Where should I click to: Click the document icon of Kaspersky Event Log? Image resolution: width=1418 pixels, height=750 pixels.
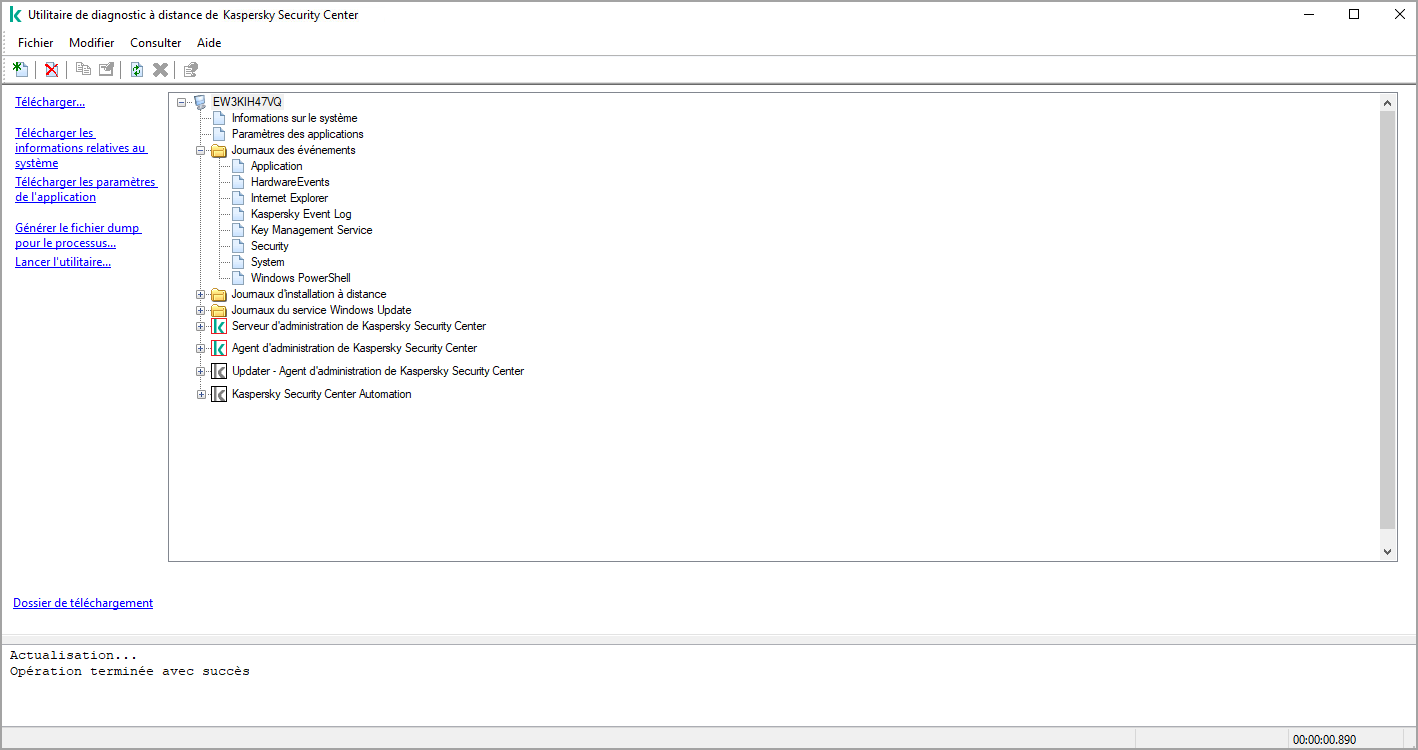[238, 214]
